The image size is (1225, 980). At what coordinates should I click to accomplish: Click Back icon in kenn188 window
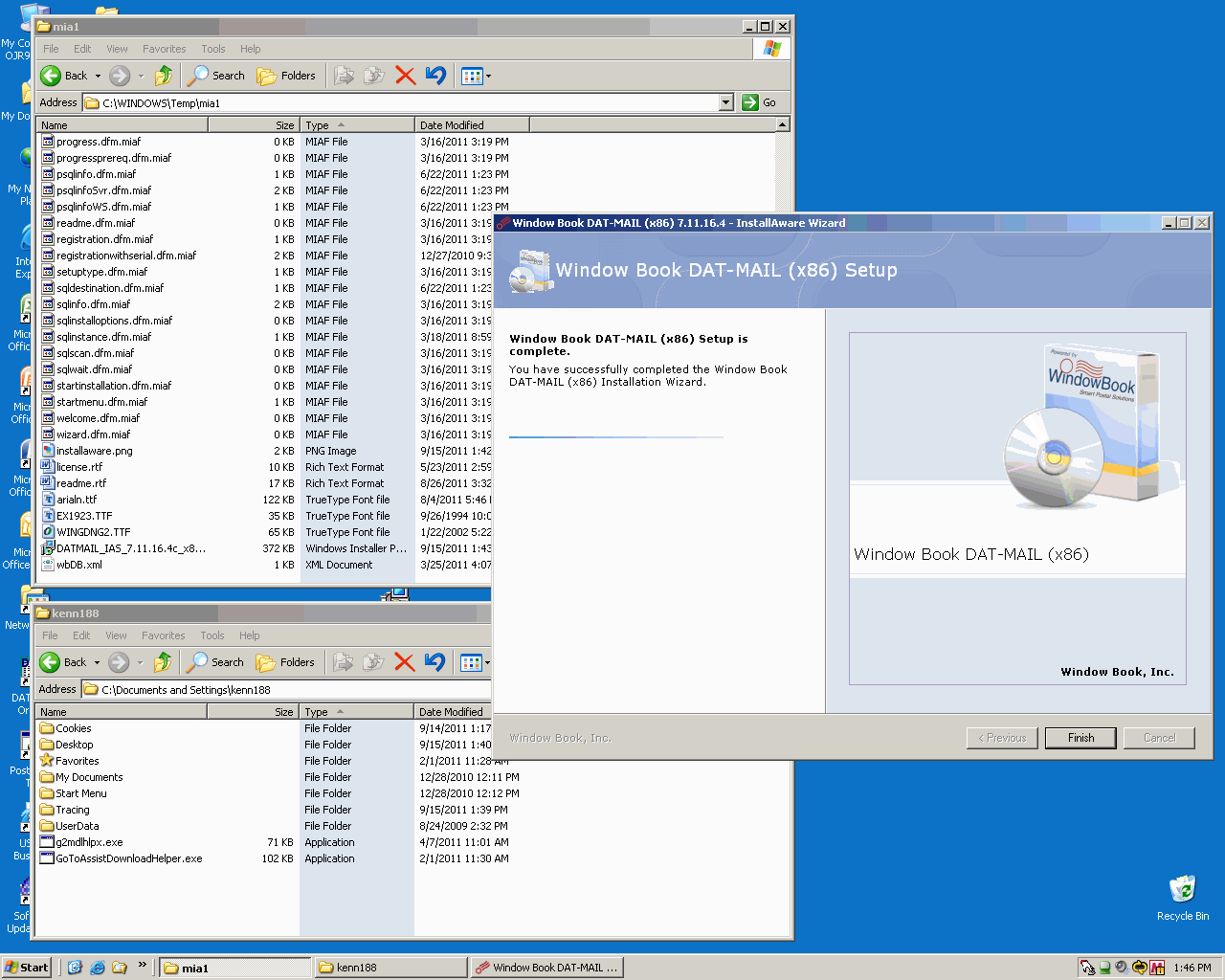(x=50, y=662)
